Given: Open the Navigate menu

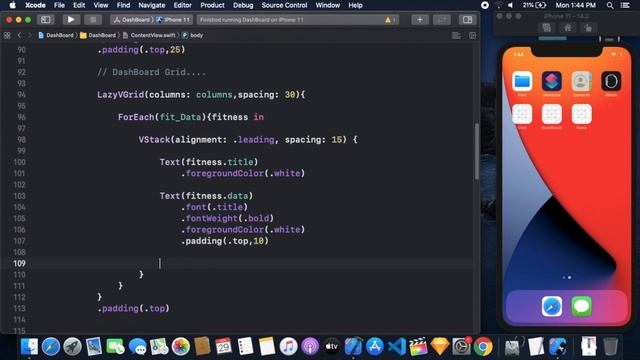Looking at the screenshot, I should [x=151, y=5].
